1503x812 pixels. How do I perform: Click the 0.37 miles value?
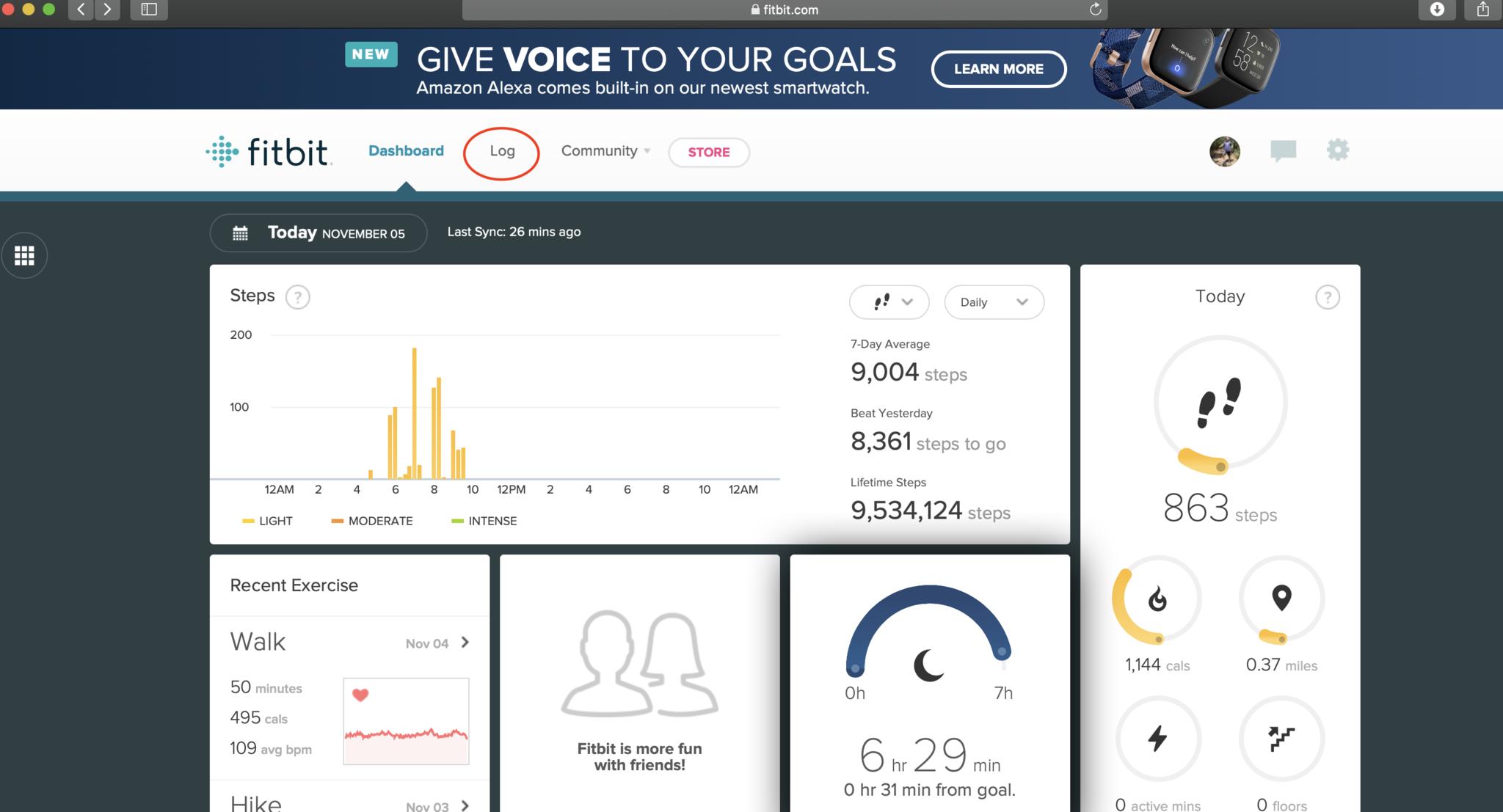pos(1281,665)
